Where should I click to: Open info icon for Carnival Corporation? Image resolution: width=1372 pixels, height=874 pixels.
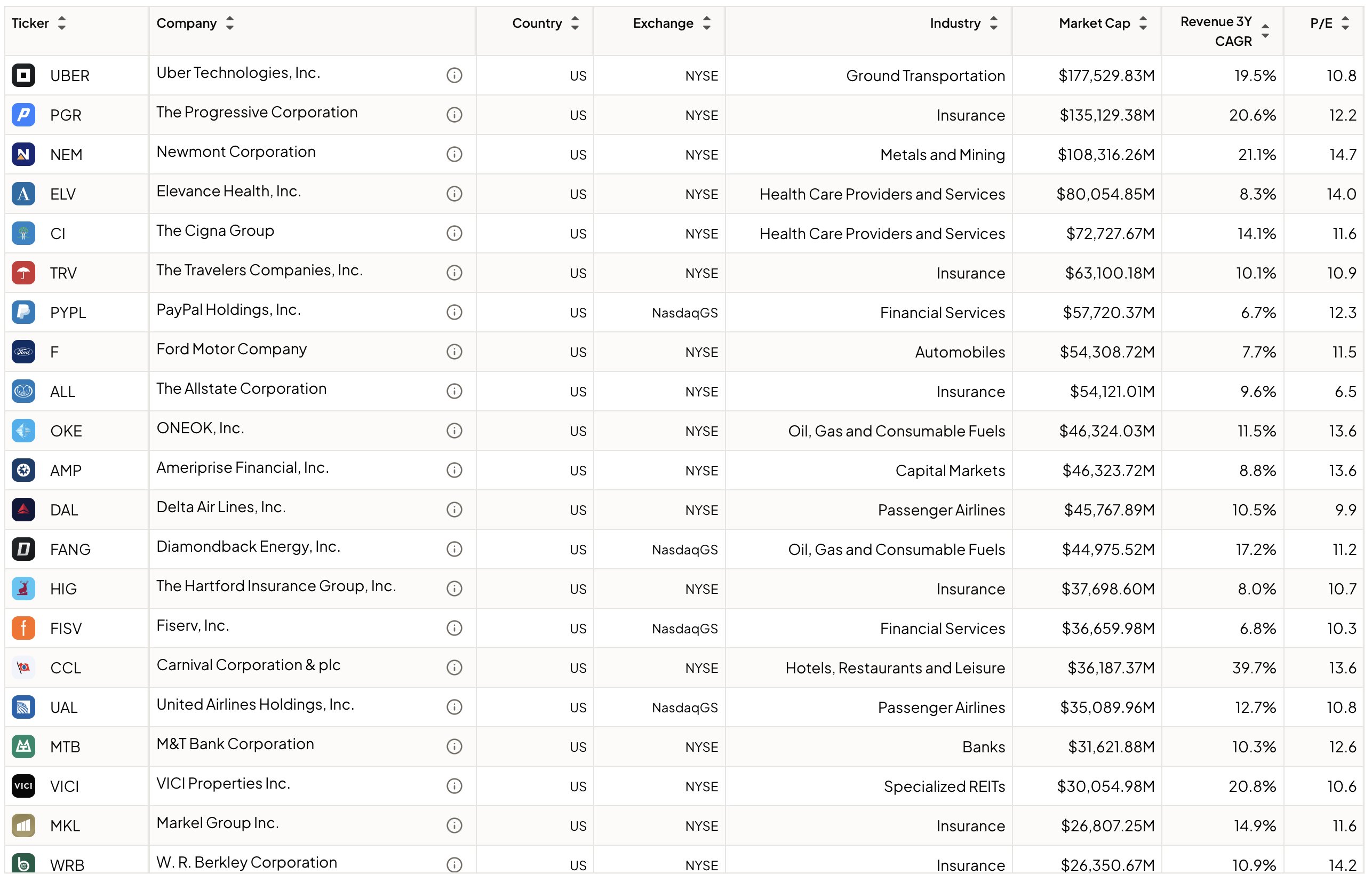454,668
